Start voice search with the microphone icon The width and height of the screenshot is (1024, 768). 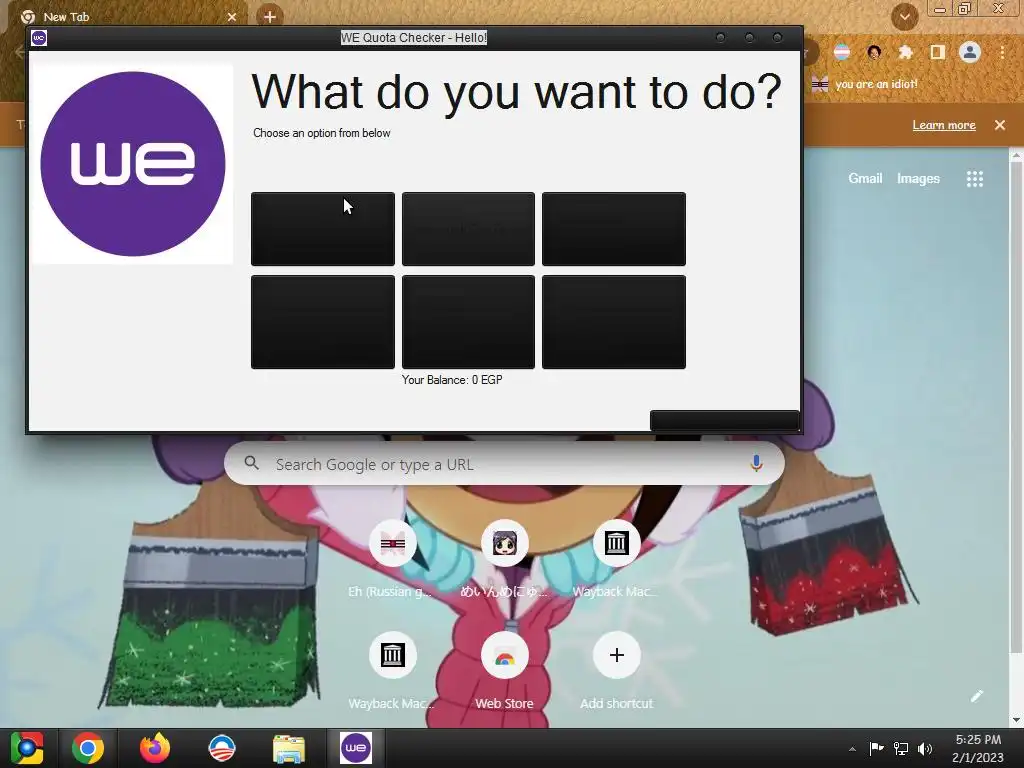[x=756, y=463]
